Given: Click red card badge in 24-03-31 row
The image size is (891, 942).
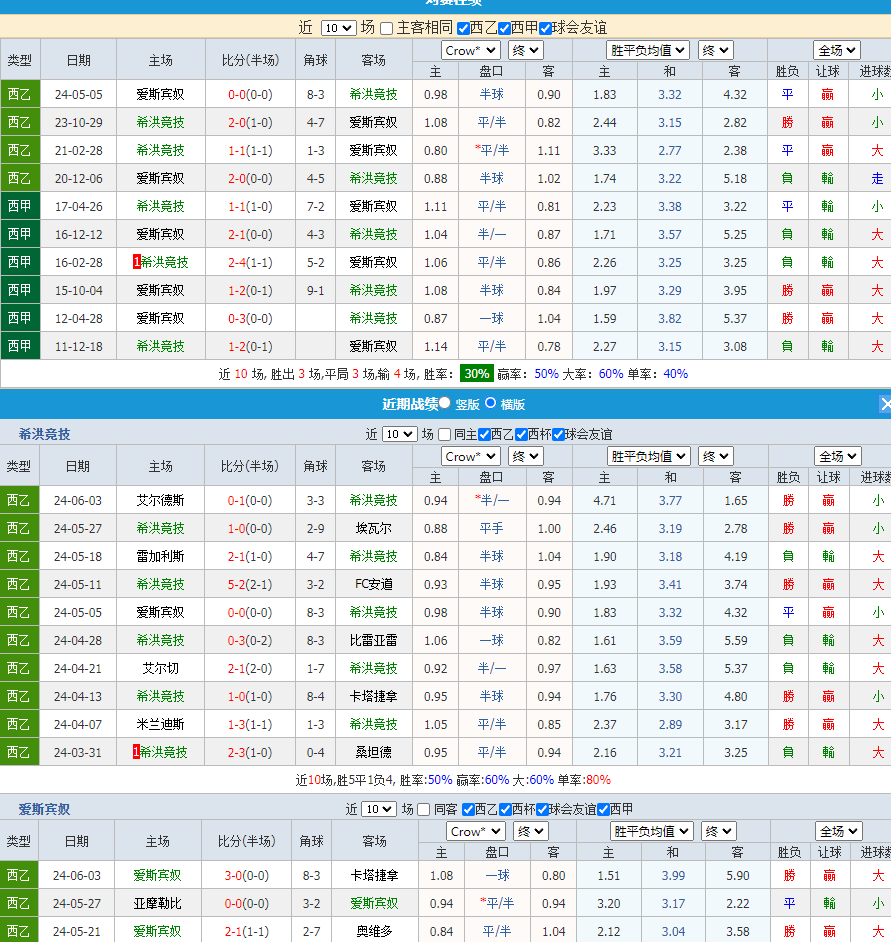Looking at the screenshot, I should click(136, 752).
